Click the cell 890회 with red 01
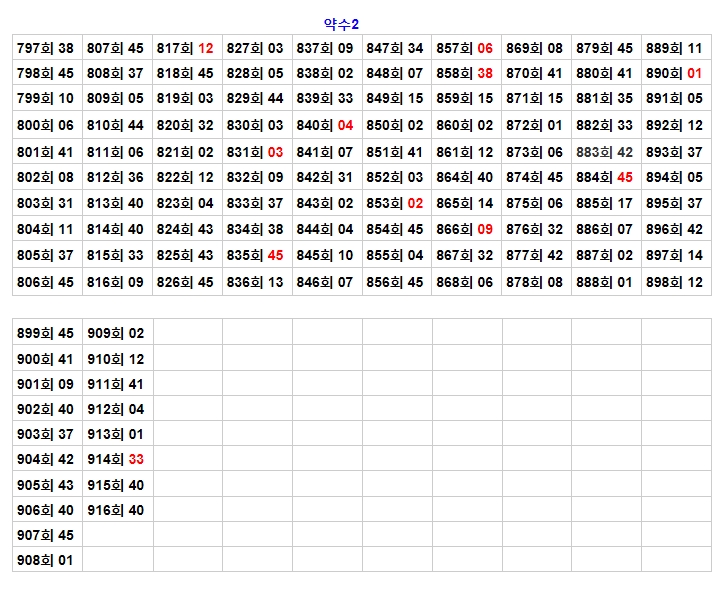 pos(675,74)
